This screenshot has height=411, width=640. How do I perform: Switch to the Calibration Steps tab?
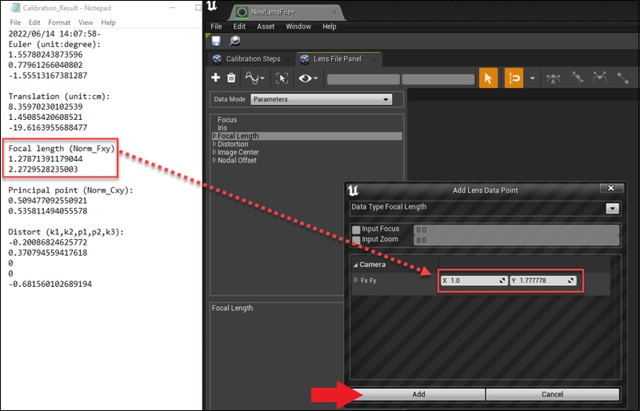click(250, 59)
